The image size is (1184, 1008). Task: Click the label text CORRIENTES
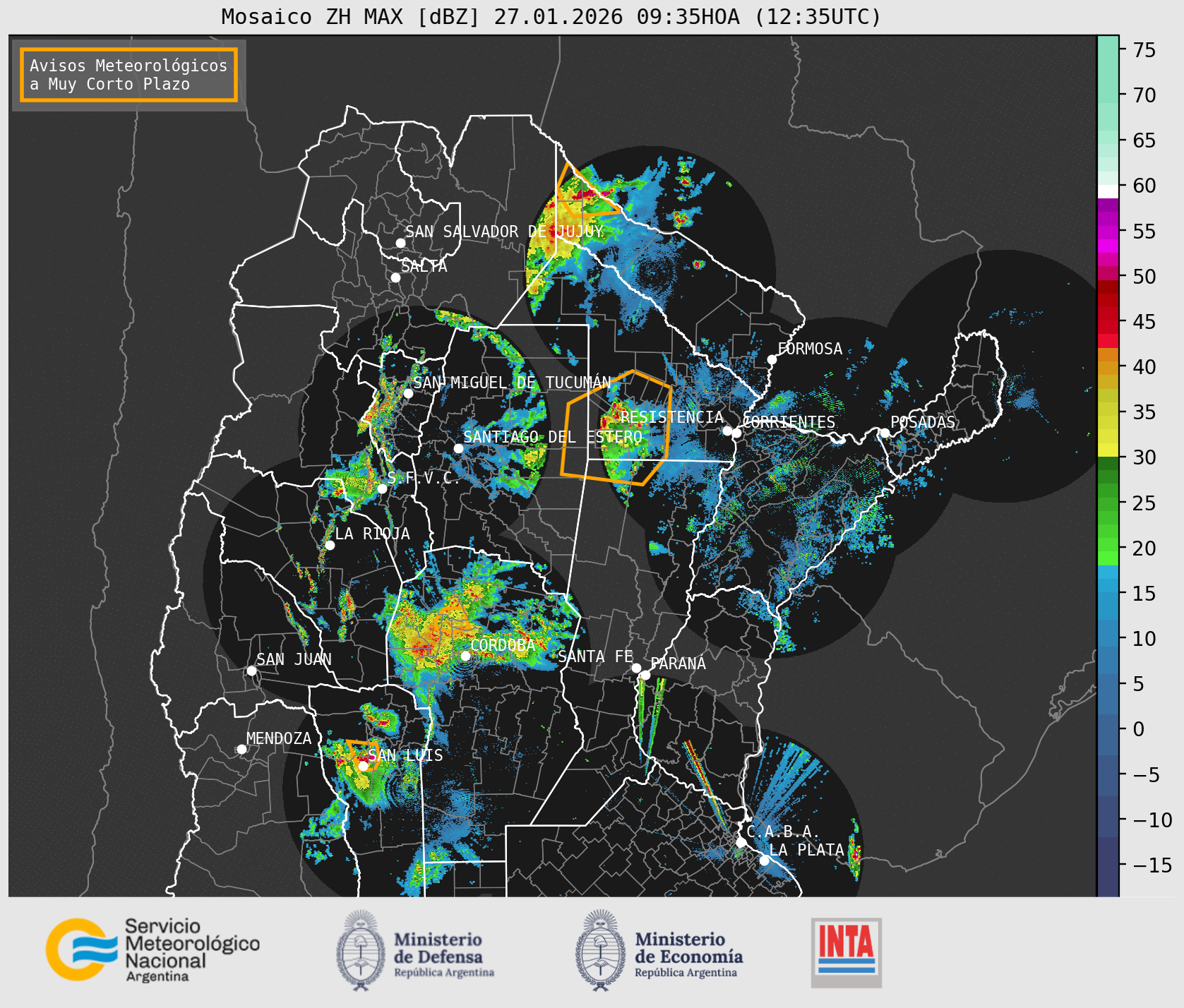(x=789, y=422)
